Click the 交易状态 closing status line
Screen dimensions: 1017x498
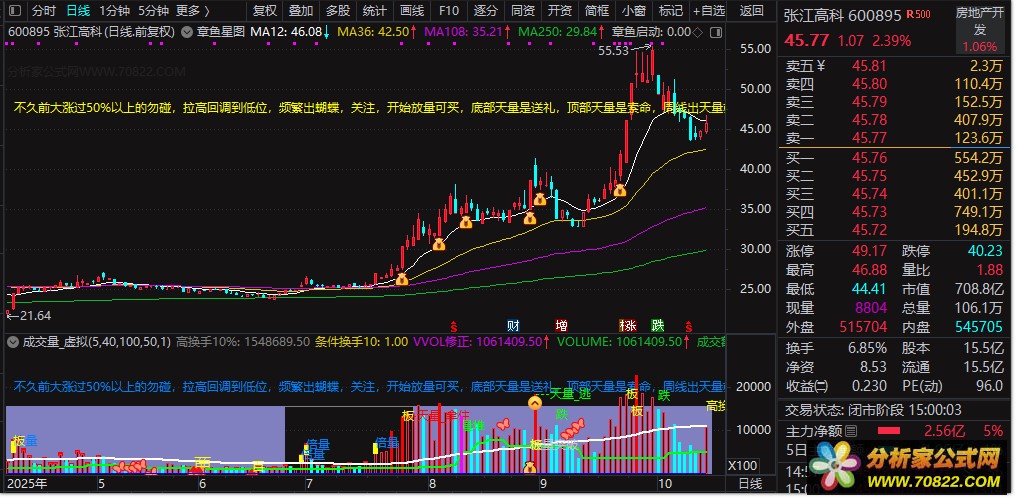[x=874, y=410]
